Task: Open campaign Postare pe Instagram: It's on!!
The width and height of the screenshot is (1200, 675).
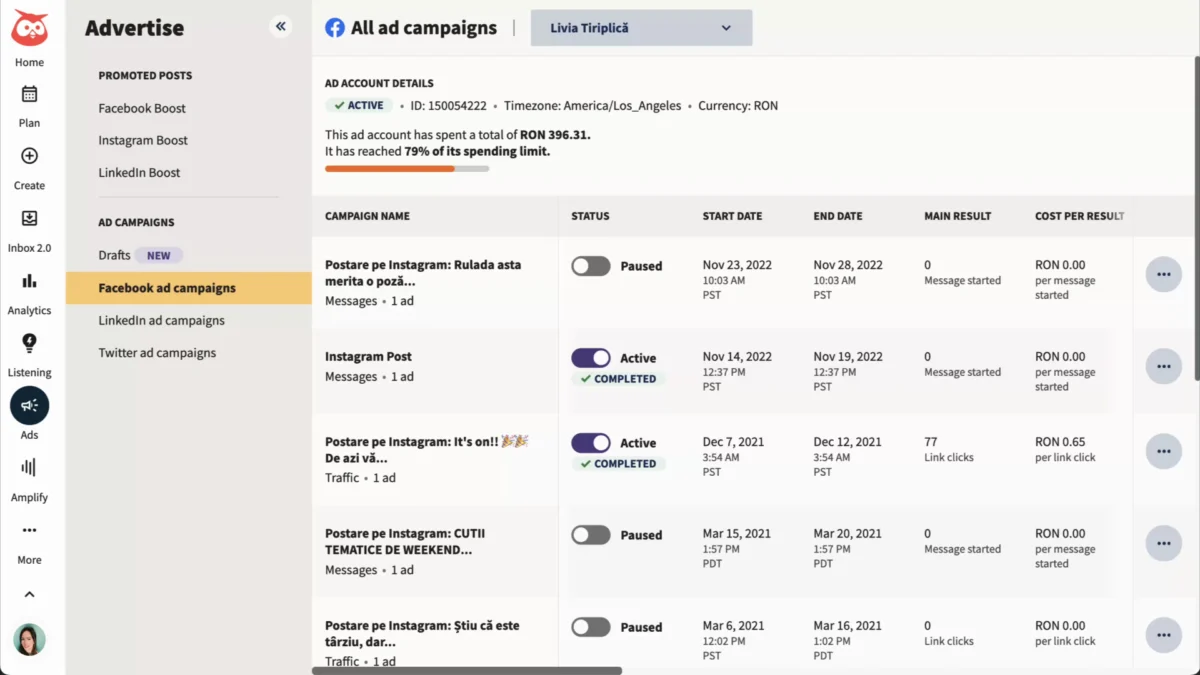Action: (427, 450)
